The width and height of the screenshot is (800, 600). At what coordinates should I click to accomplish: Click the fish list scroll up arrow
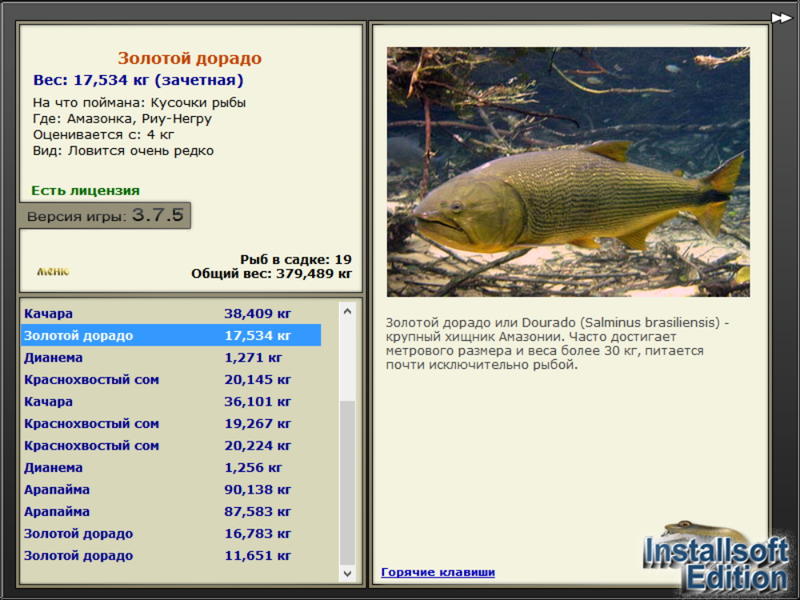tap(347, 311)
